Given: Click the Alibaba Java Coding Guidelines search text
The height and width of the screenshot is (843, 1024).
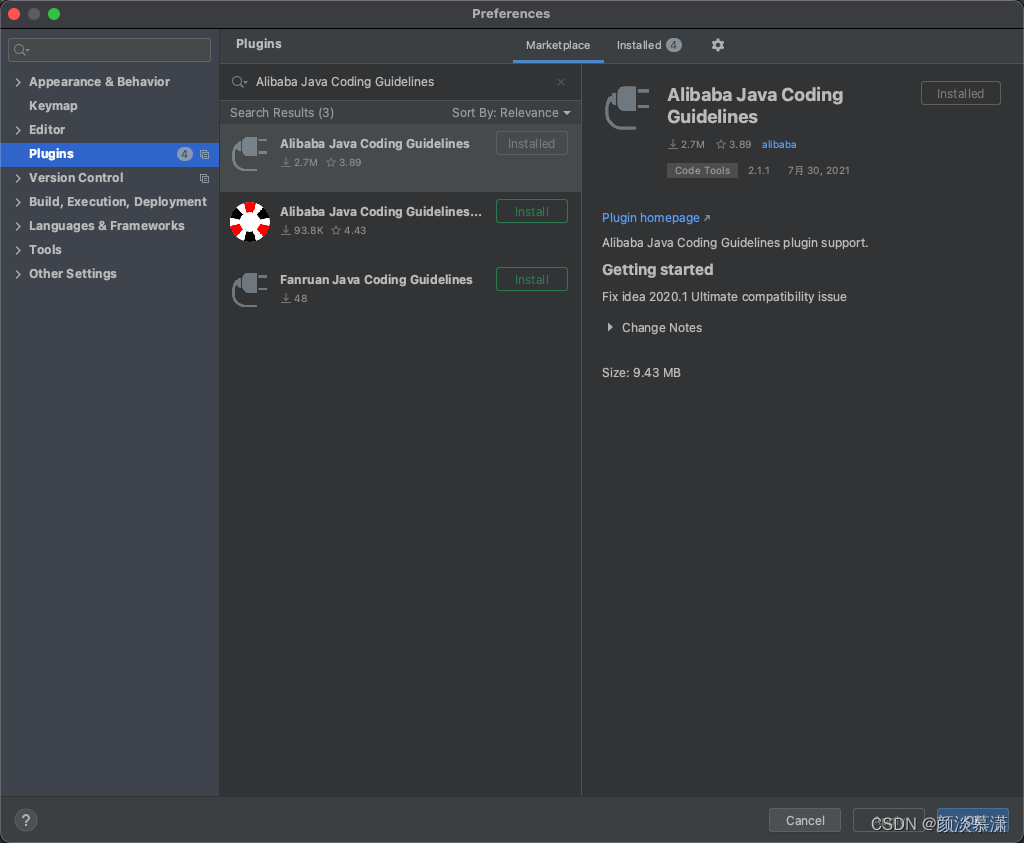Looking at the screenshot, I should [x=345, y=82].
